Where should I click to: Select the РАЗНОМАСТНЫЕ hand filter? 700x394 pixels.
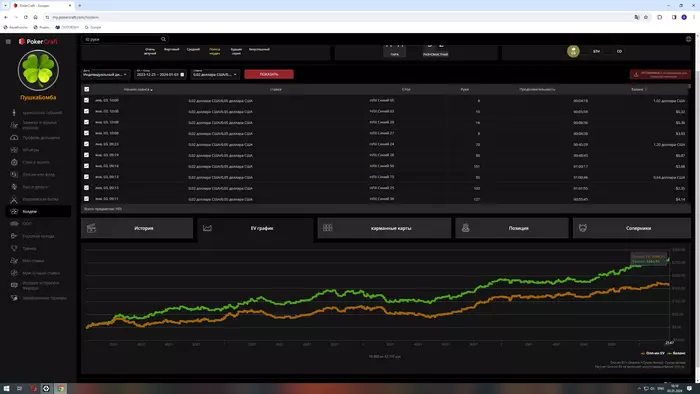coord(435,52)
